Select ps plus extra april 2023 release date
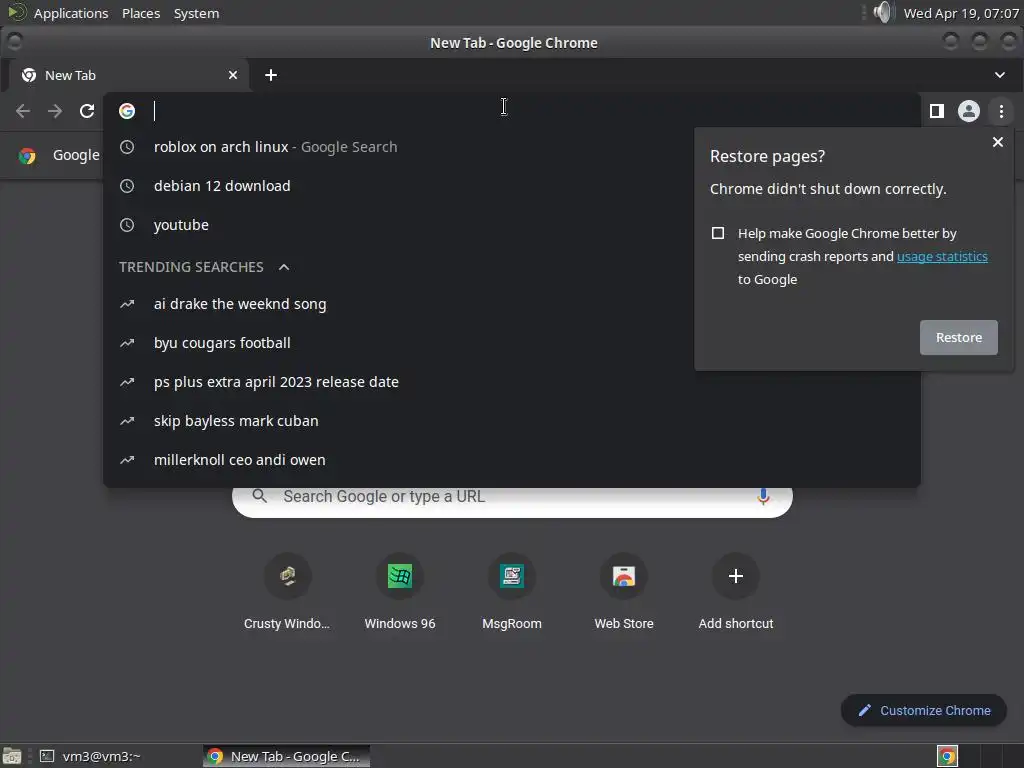This screenshot has height=768, width=1024. tap(511, 382)
